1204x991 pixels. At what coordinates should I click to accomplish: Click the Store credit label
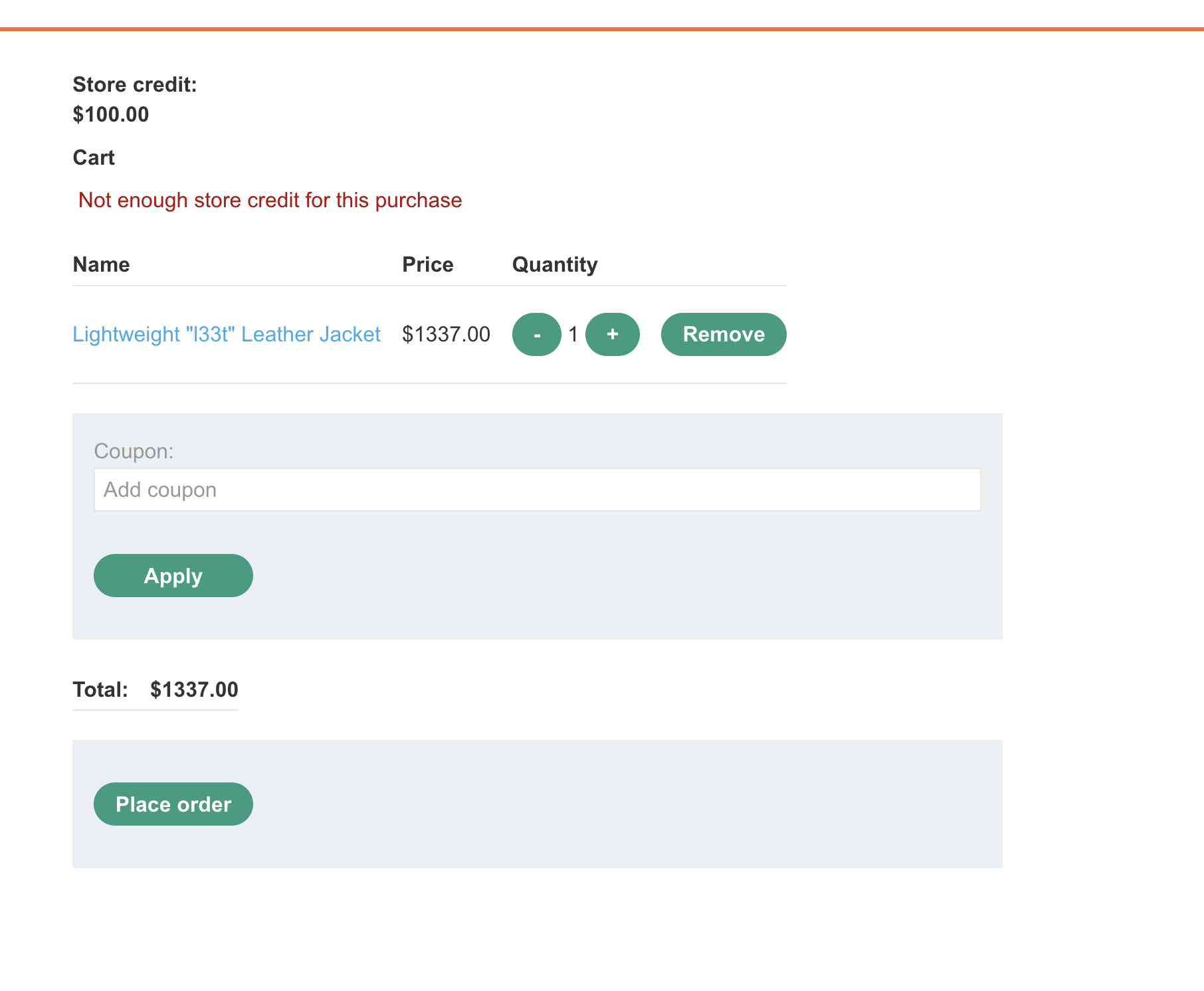(x=135, y=84)
